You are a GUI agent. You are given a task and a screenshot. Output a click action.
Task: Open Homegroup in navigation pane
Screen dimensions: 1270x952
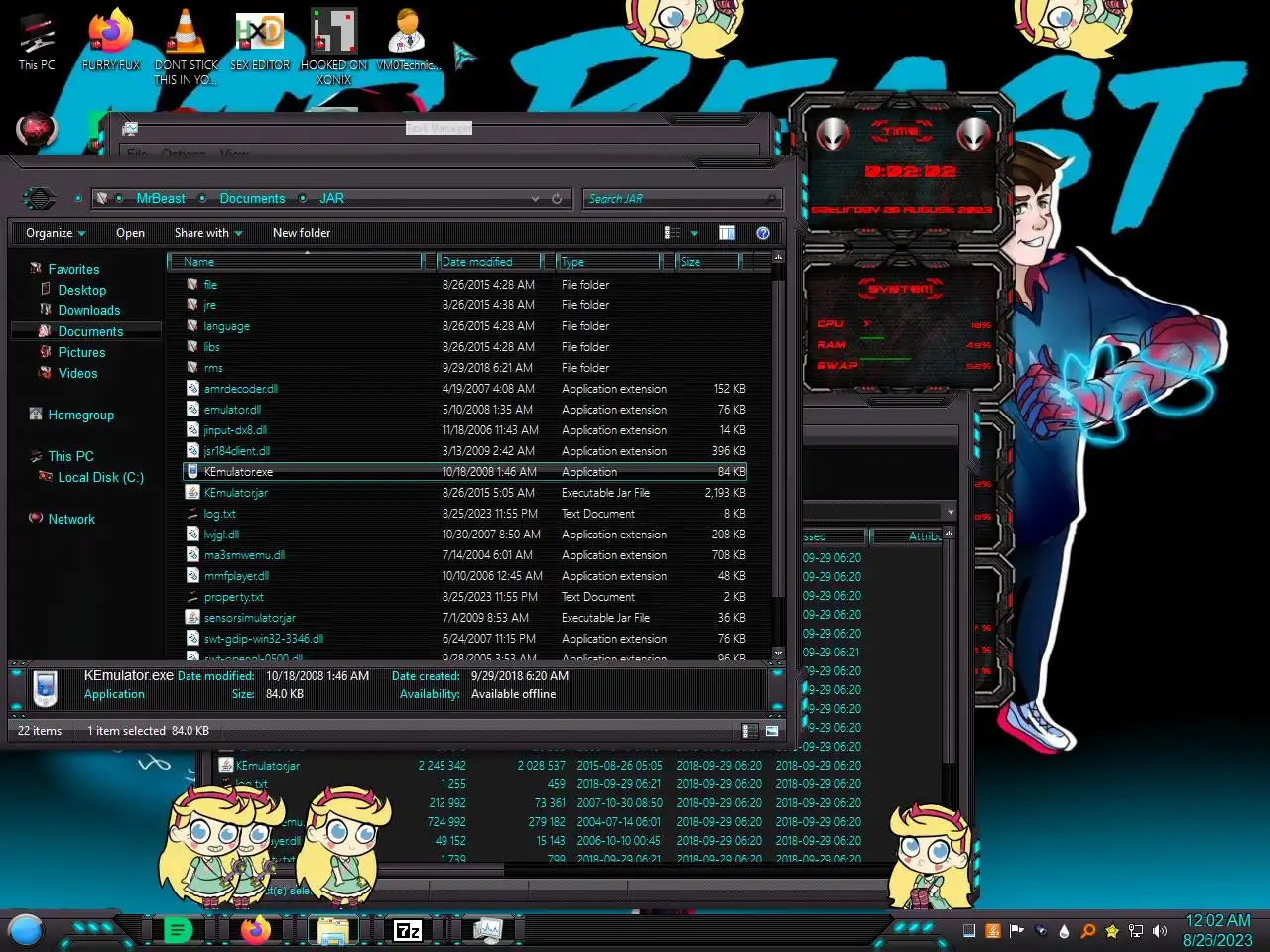80,415
